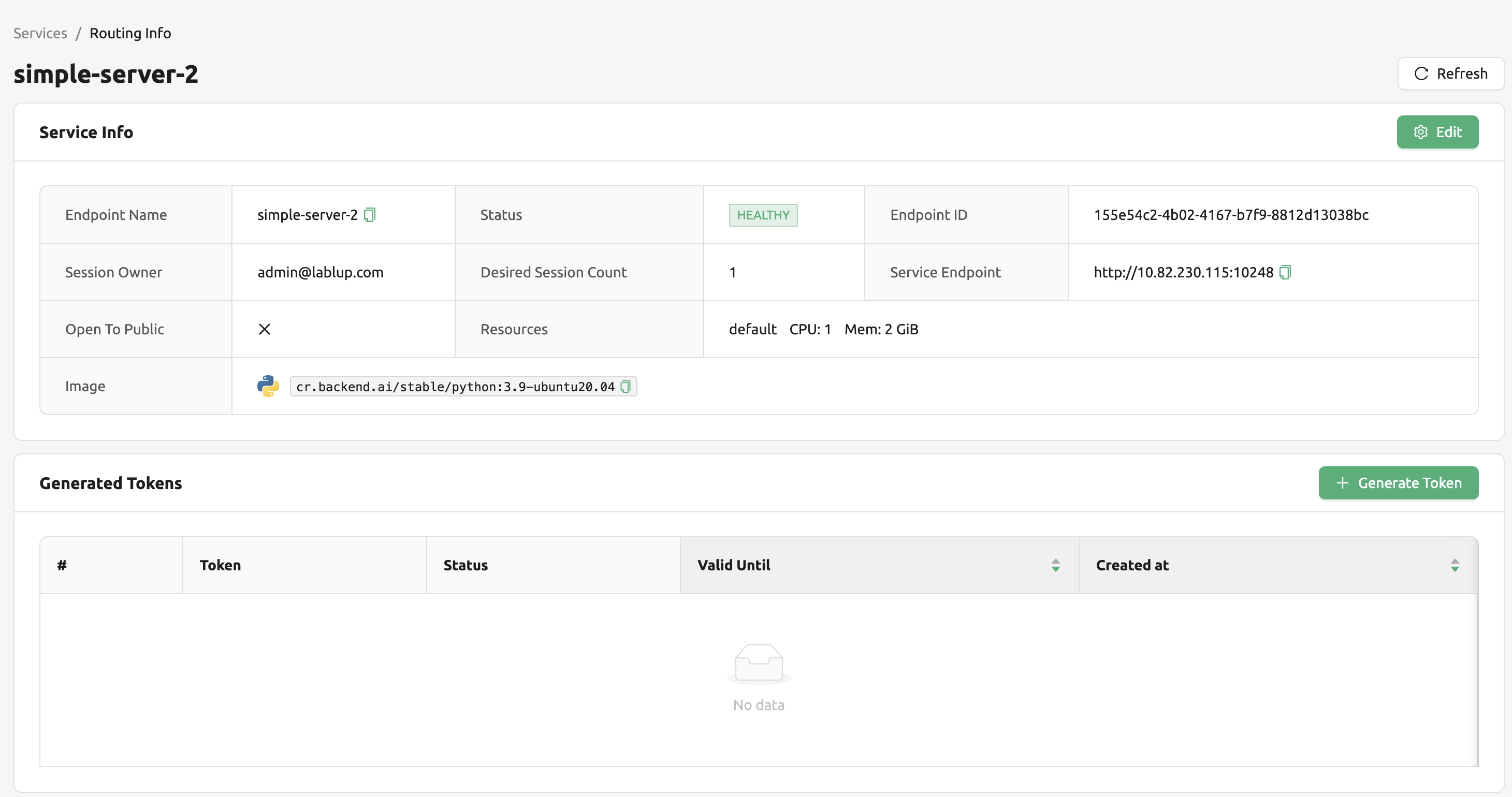Screen dimensions: 1512x797
Task: Click the HEALTHY status tag
Action: click(x=763, y=215)
